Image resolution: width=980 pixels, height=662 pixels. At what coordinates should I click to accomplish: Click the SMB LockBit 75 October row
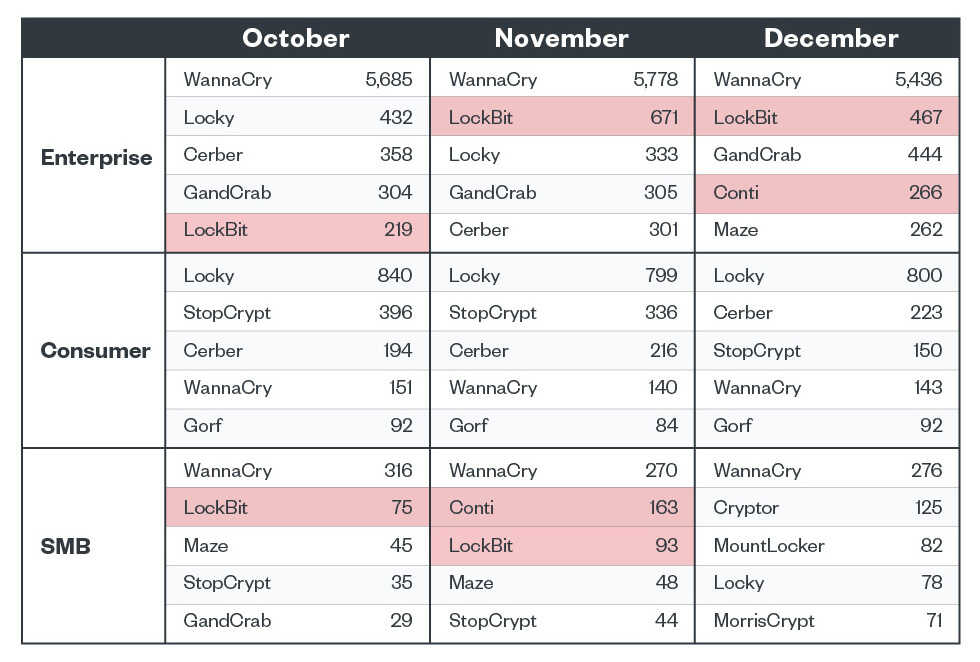point(297,508)
